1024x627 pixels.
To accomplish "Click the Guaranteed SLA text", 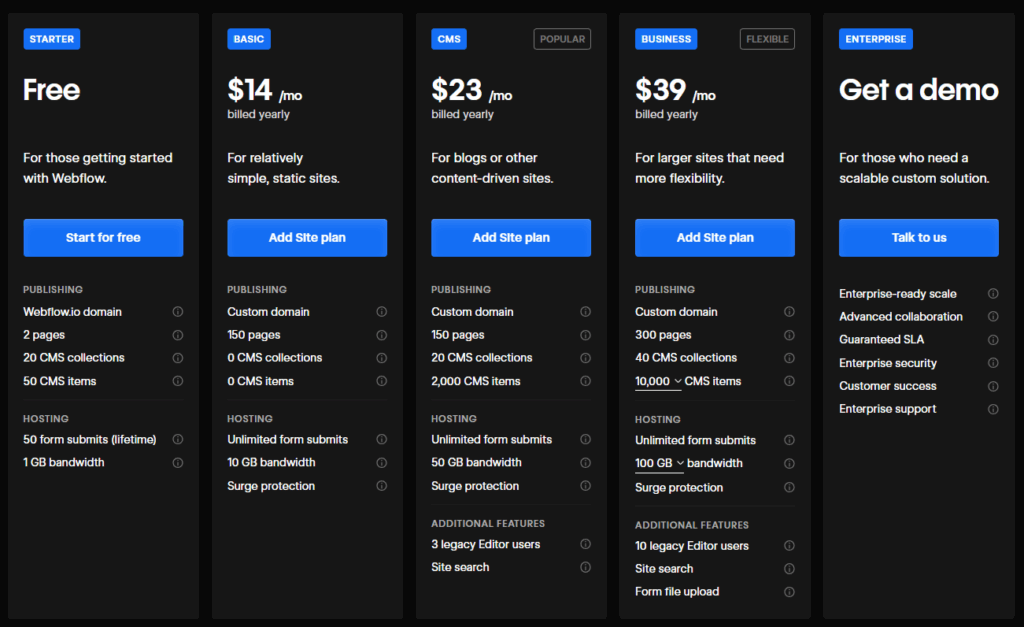I will 882,340.
